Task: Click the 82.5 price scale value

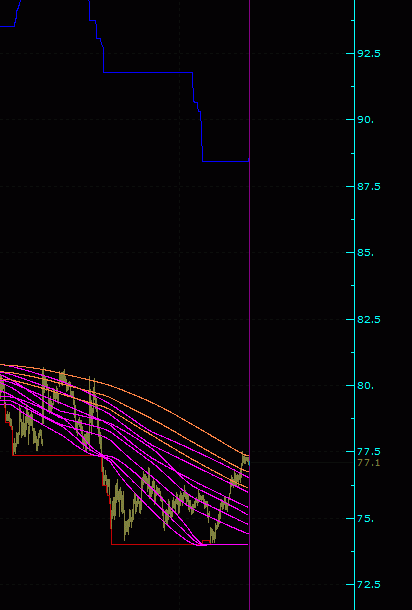Action: pyautogui.click(x=368, y=319)
